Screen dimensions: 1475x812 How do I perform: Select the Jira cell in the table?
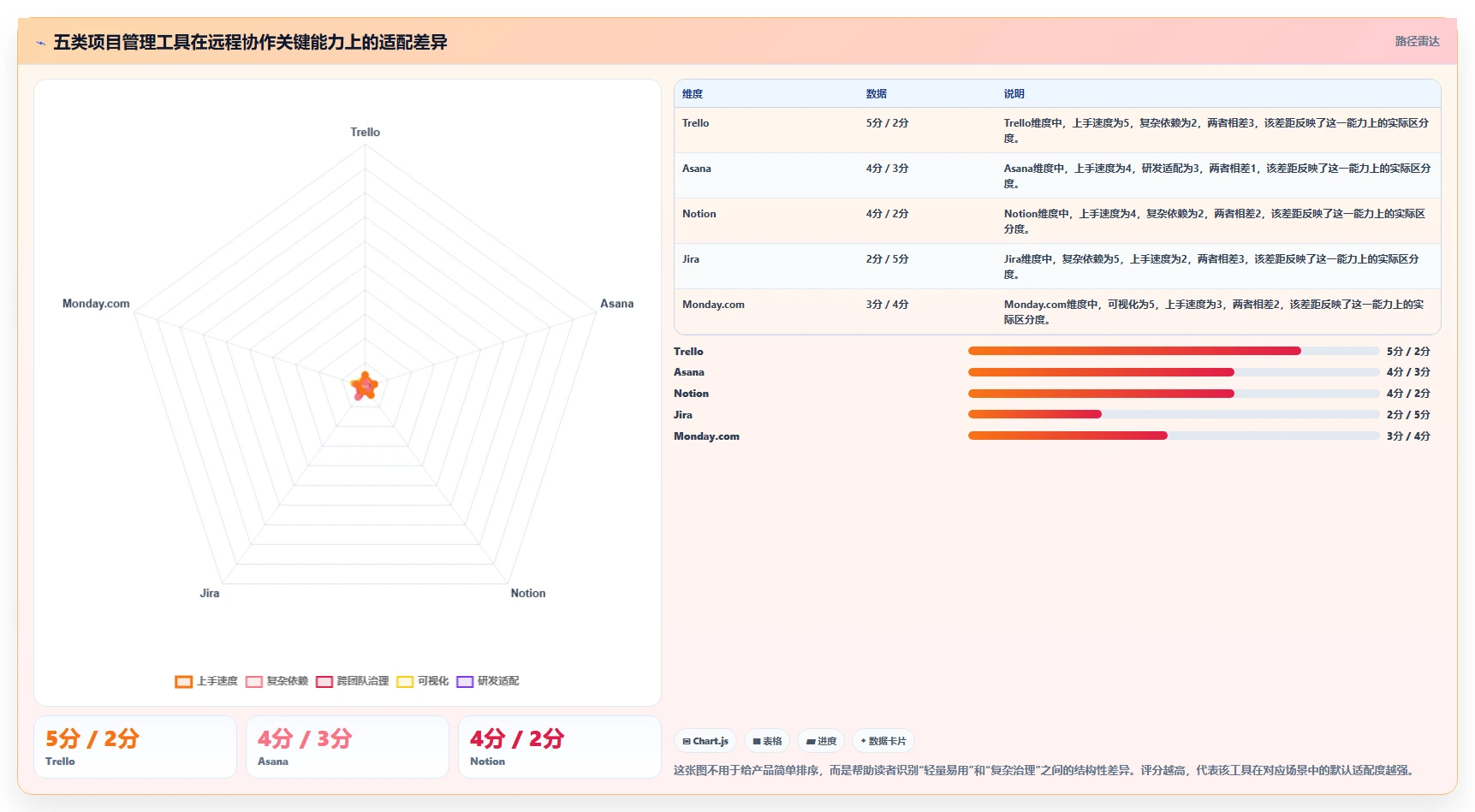click(x=690, y=259)
